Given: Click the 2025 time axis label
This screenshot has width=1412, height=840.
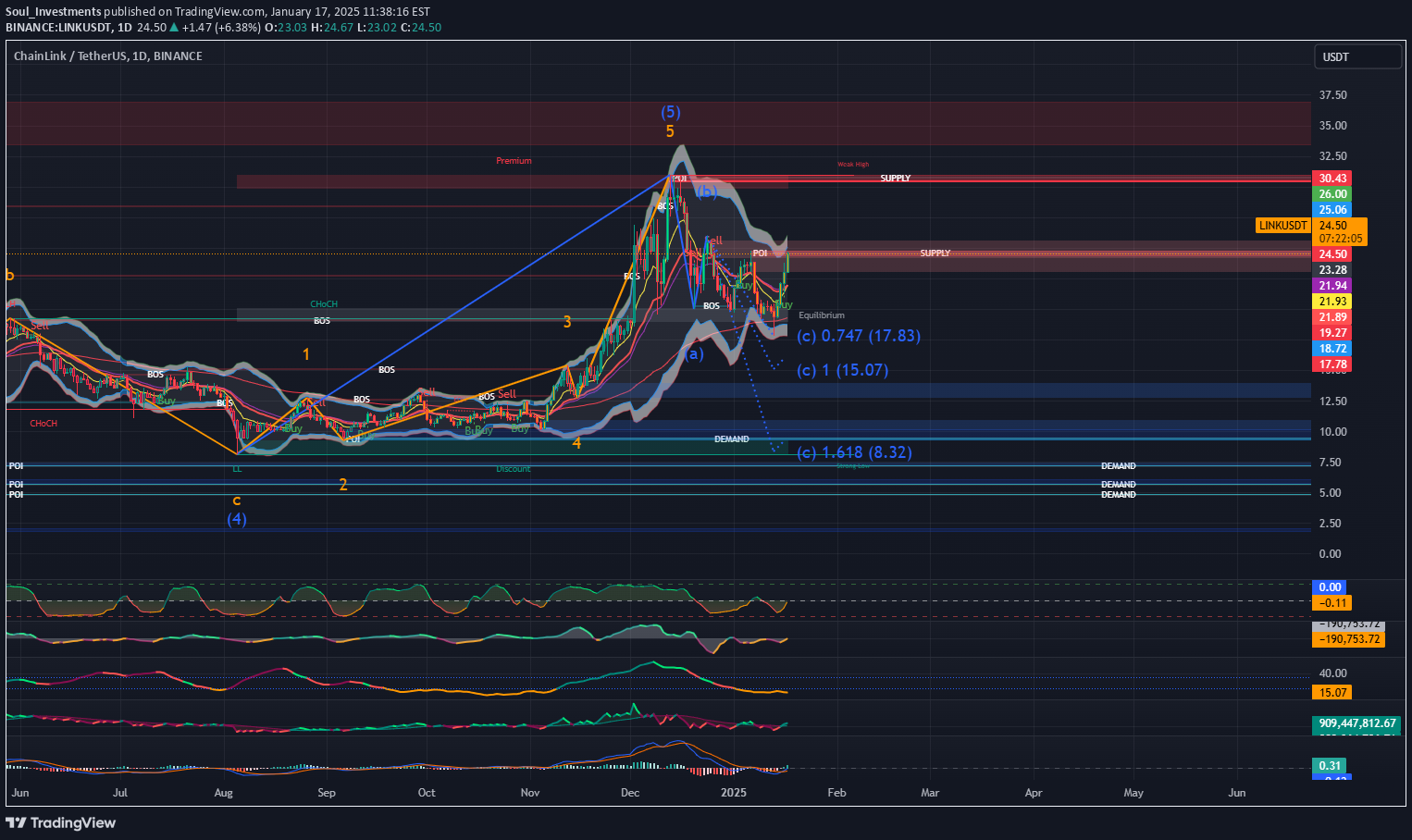Looking at the screenshot, I should pyautogui.click(x=734, y=793).
